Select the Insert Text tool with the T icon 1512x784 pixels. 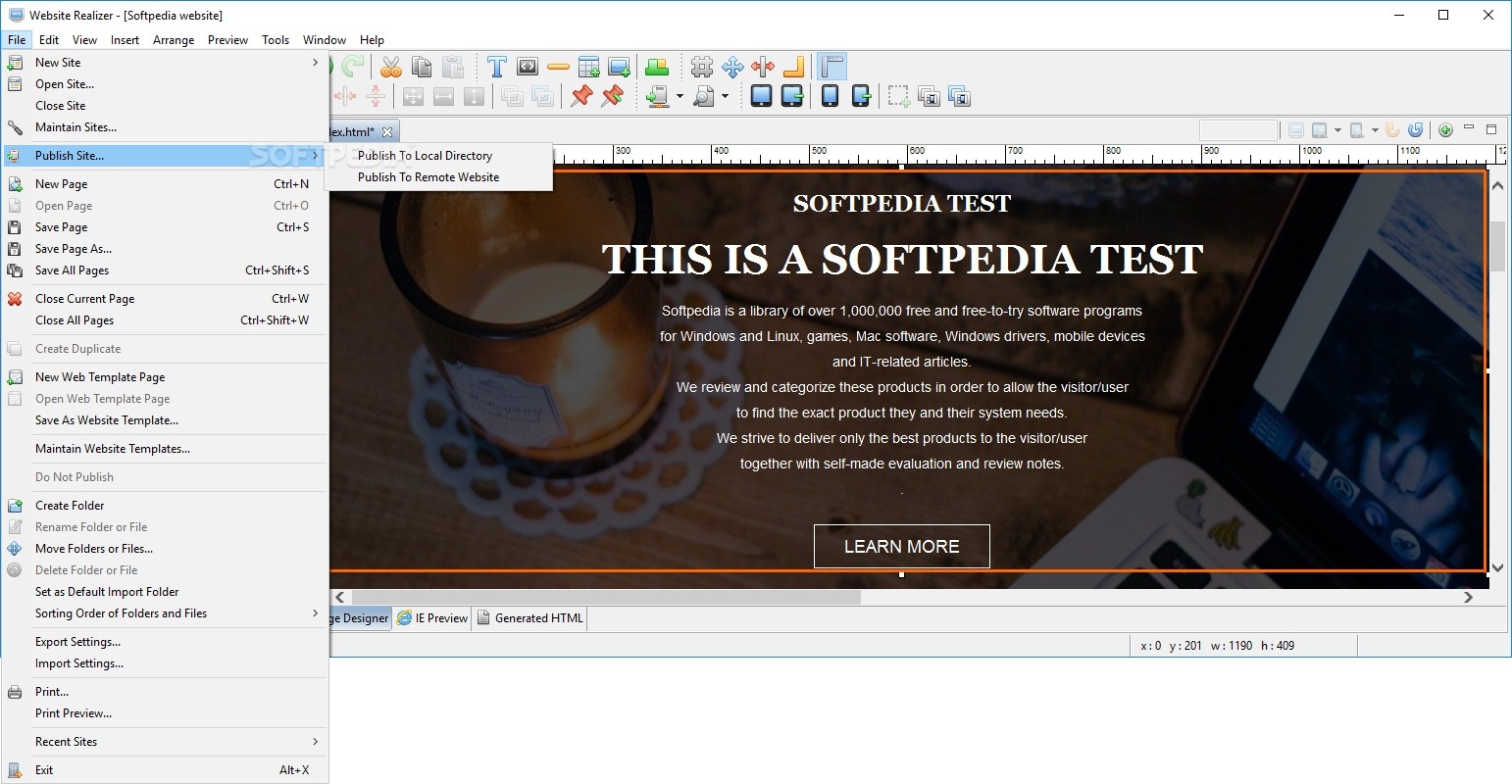point(497,67)
